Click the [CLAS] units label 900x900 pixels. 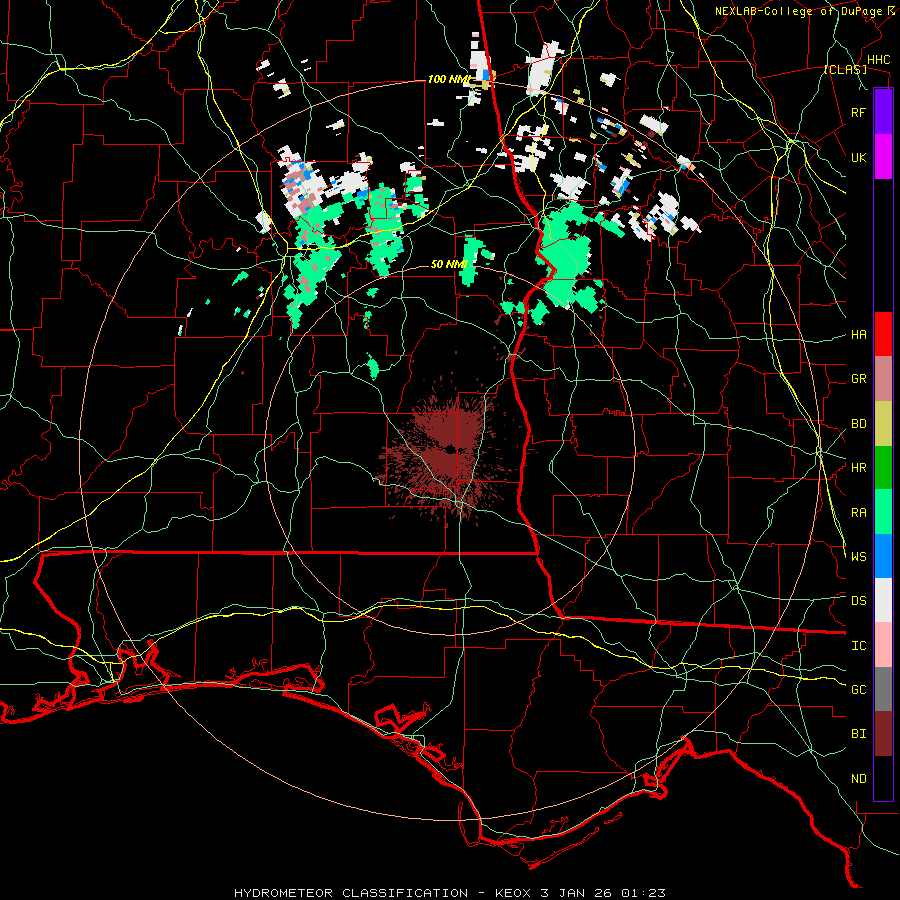coord(845,69)
